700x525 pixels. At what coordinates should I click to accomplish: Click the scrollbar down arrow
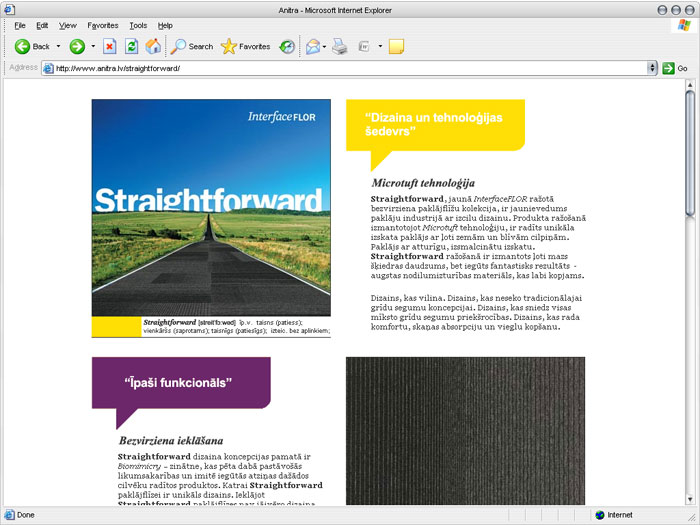pos(690,500)
